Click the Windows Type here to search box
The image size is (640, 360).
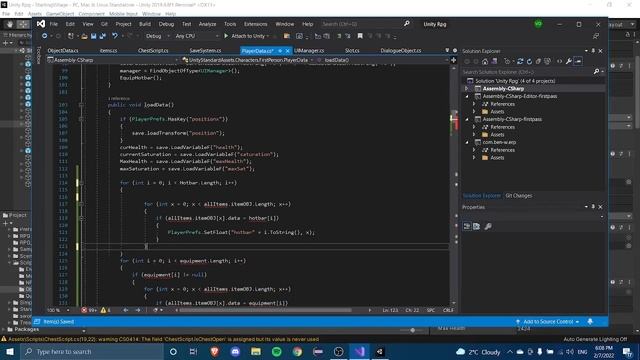(x=92, y=351)
